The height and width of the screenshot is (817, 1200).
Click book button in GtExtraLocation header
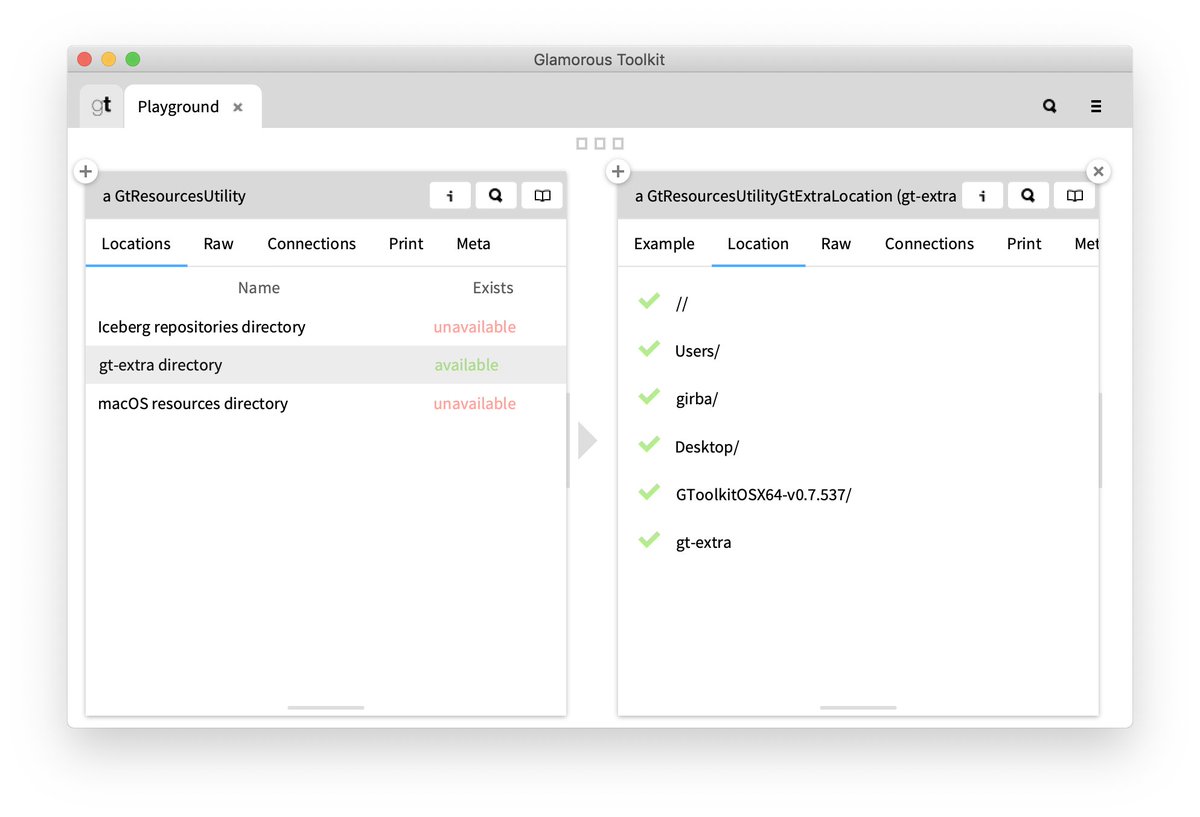click(1074, 196)
